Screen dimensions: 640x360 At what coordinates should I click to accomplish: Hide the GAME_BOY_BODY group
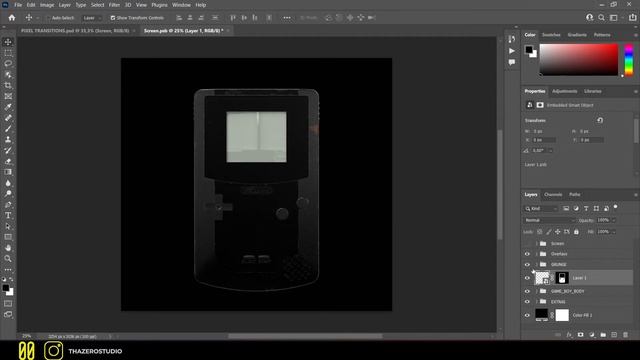point(527,291)
